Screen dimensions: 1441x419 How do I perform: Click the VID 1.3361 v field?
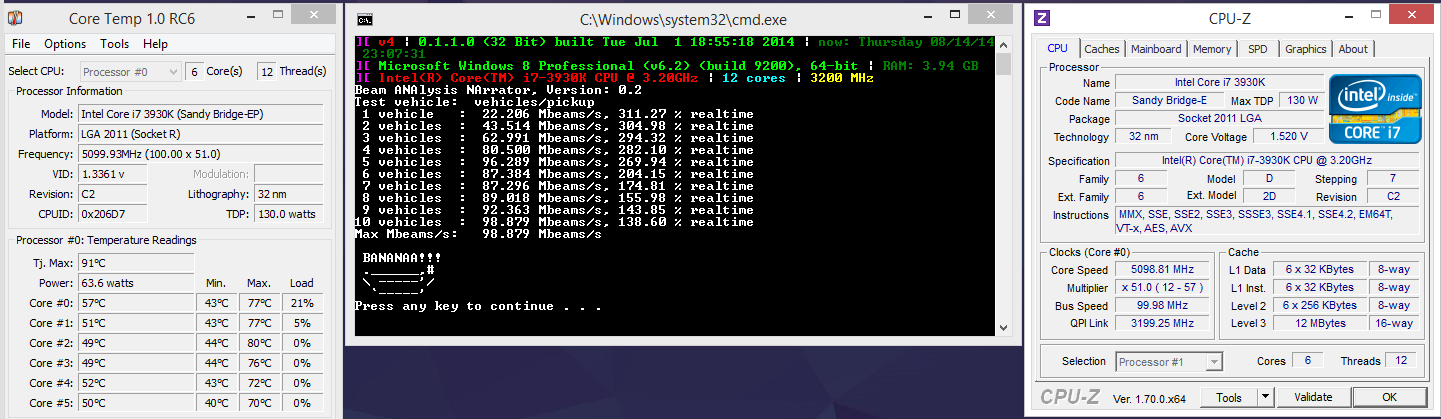pos(112,174)
